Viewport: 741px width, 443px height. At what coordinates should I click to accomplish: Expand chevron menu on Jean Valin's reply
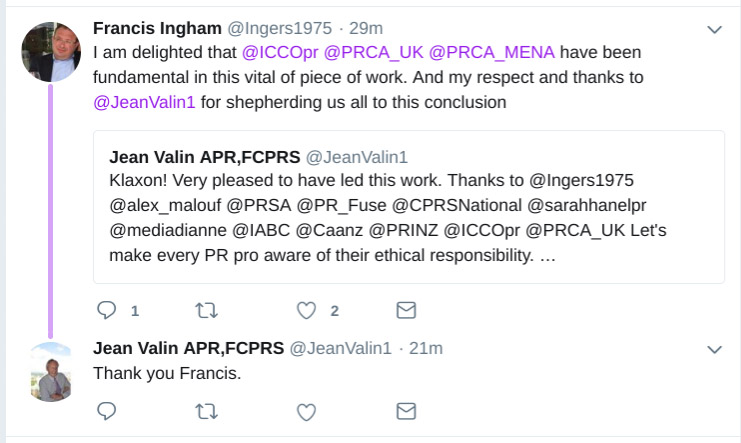714,349
